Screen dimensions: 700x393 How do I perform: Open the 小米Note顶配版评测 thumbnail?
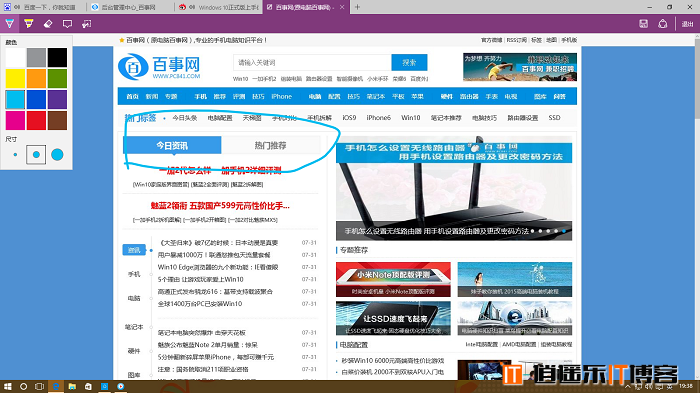point(393,280)
